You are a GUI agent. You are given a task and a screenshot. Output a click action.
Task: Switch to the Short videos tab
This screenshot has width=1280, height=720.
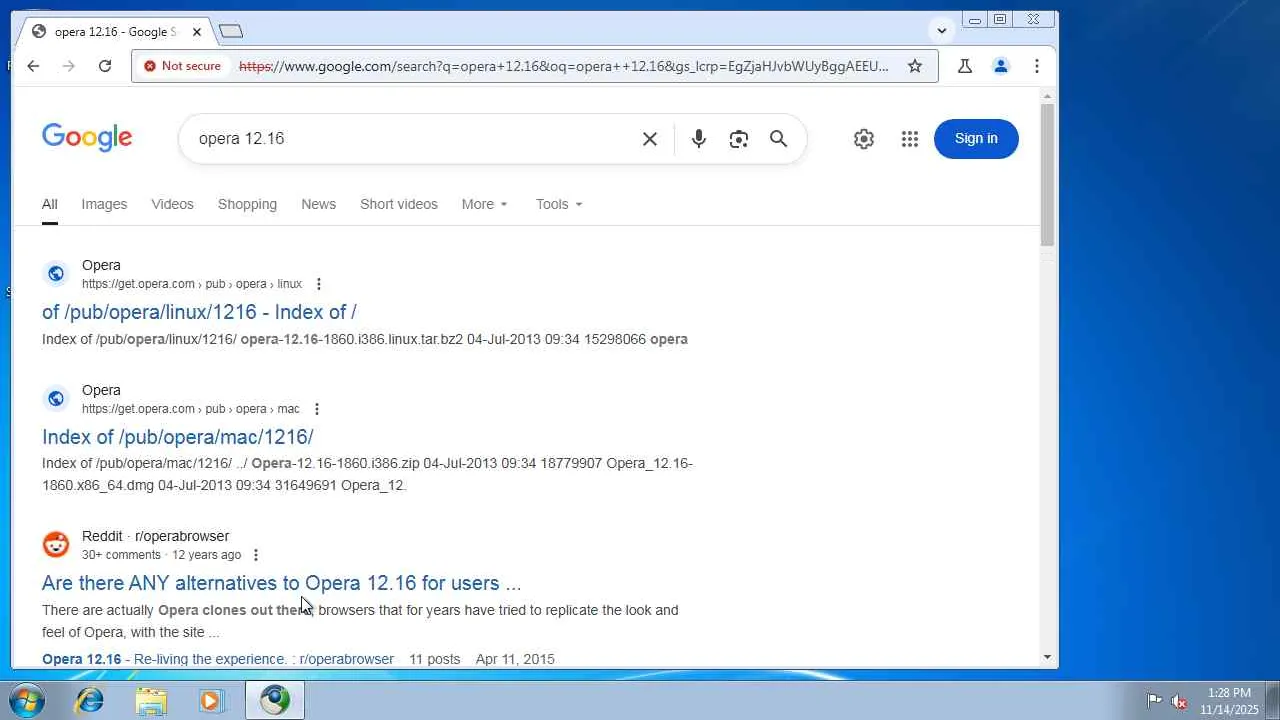(x=399, y=204)
